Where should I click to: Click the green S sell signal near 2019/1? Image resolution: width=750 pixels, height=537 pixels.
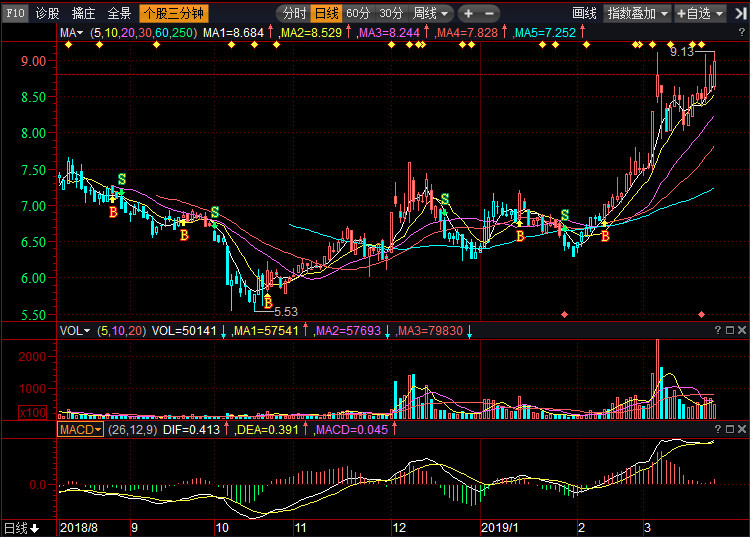[565, 215]
